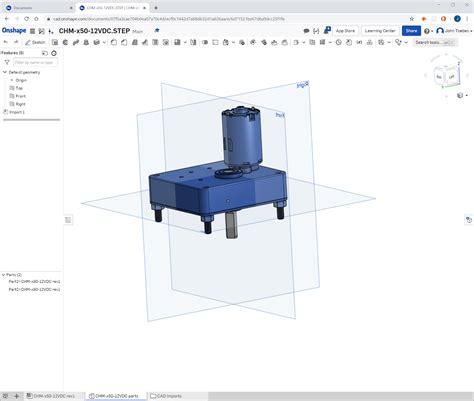Select the variable (x) tool icon
Image resolution: width=474 pixels, height=401 pixels.
pos(359,42)
